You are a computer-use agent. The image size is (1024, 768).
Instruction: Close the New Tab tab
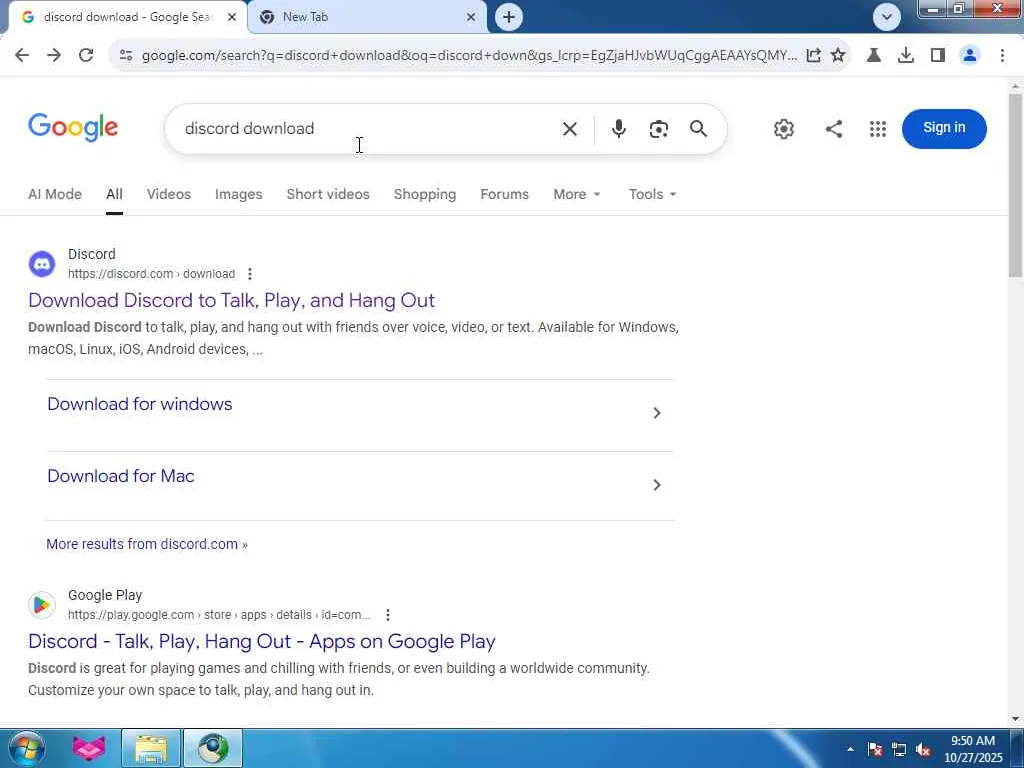(x=471, y=17)
